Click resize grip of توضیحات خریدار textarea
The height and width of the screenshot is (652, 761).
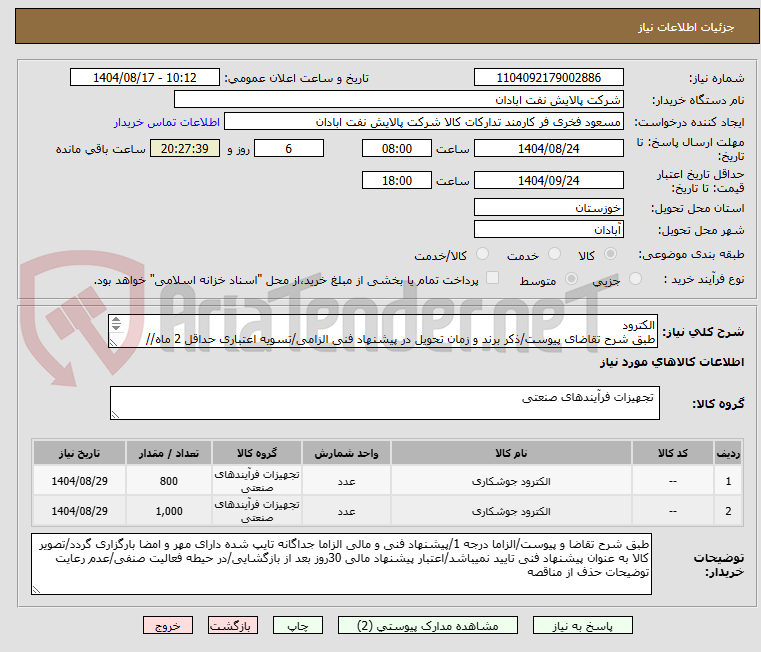36,590
